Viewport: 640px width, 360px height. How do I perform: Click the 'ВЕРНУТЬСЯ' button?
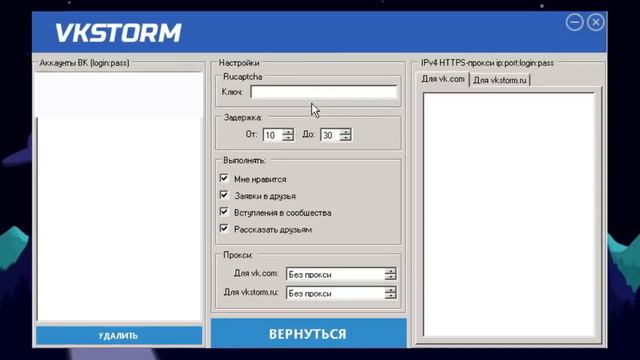[x=309, y=334]
